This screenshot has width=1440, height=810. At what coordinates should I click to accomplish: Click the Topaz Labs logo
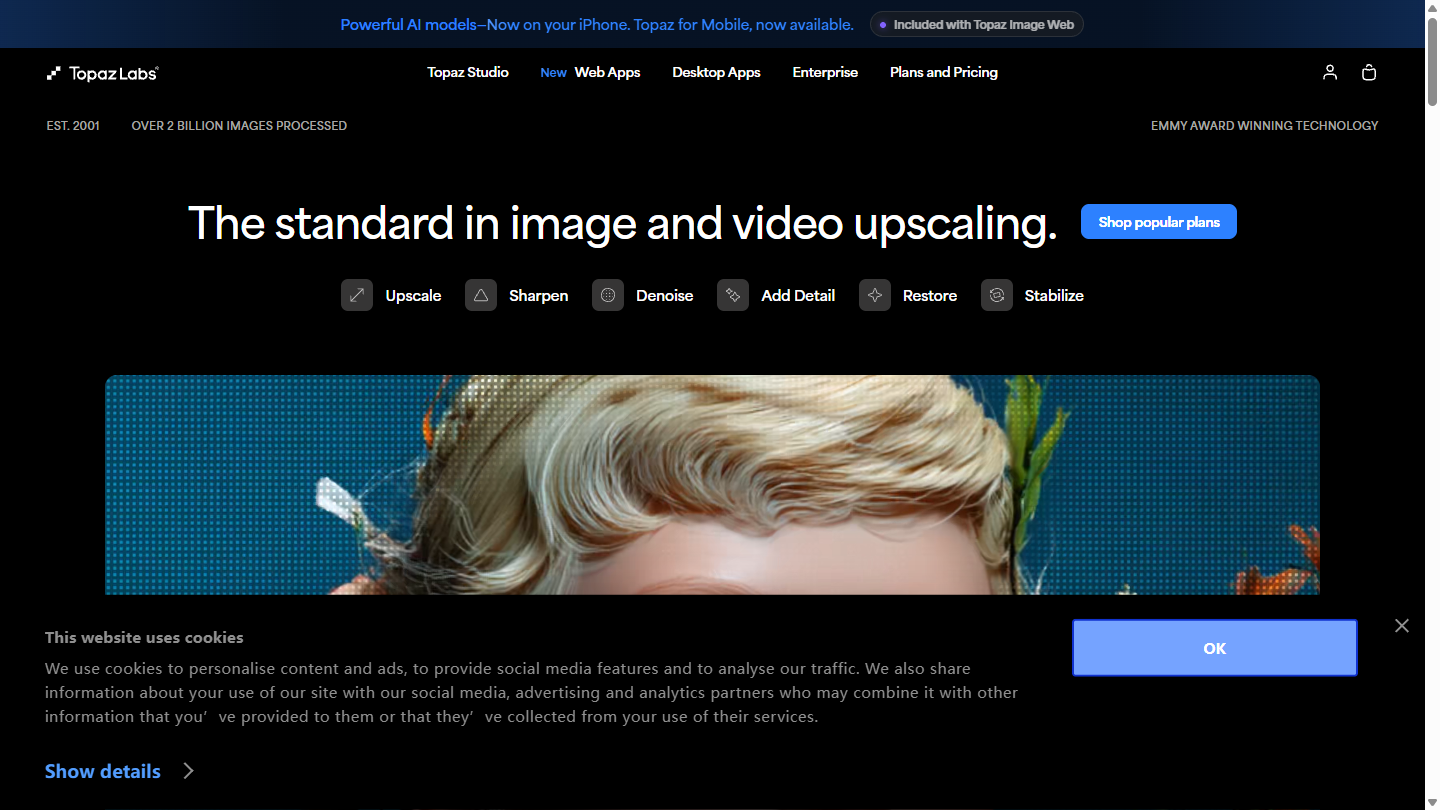(x=103, y=73)
